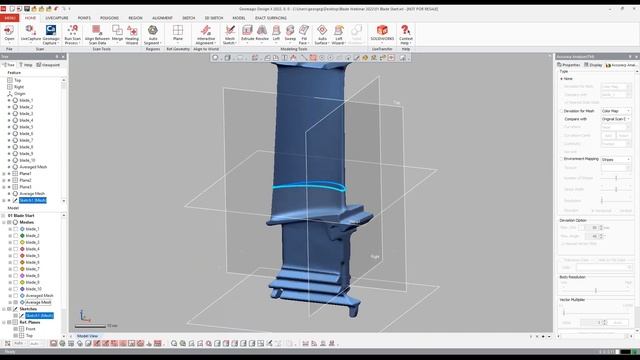The height and width of the screenshot is (360, 640).
Task: Create a reference Plane
Action: pos(178,33)
